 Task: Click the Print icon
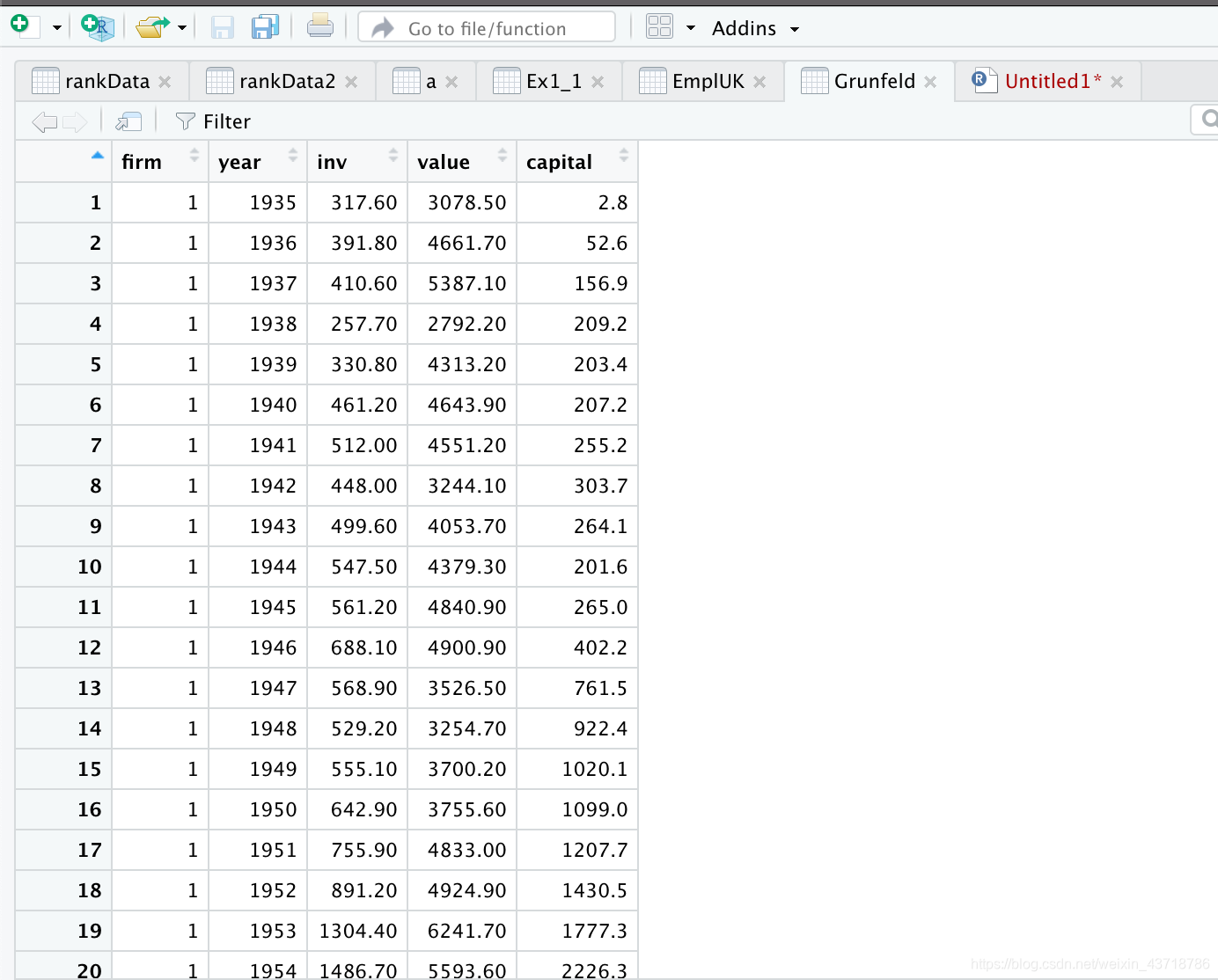(x=320, y=27)
